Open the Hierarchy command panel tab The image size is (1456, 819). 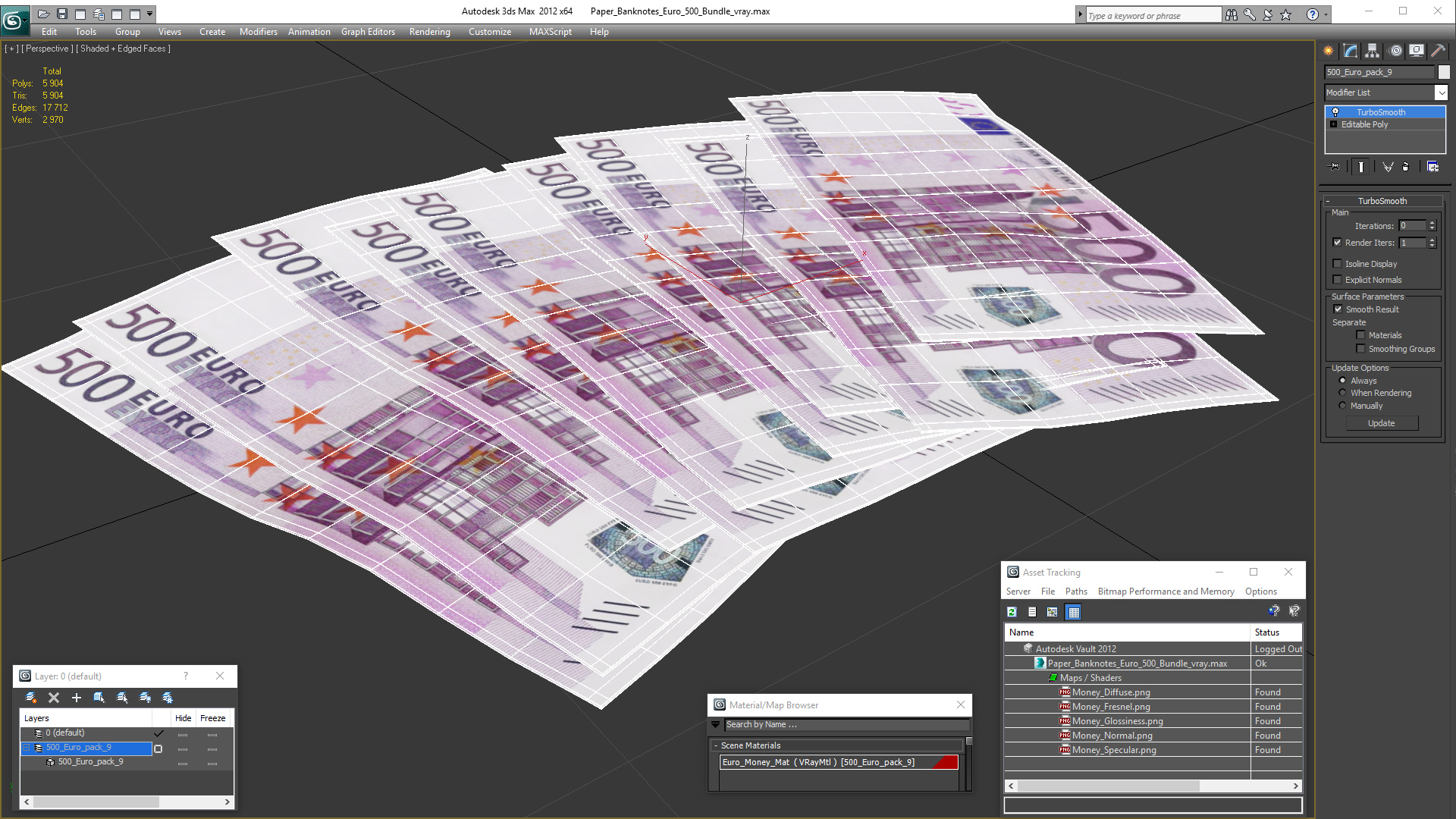click(x=1373, y=51)
